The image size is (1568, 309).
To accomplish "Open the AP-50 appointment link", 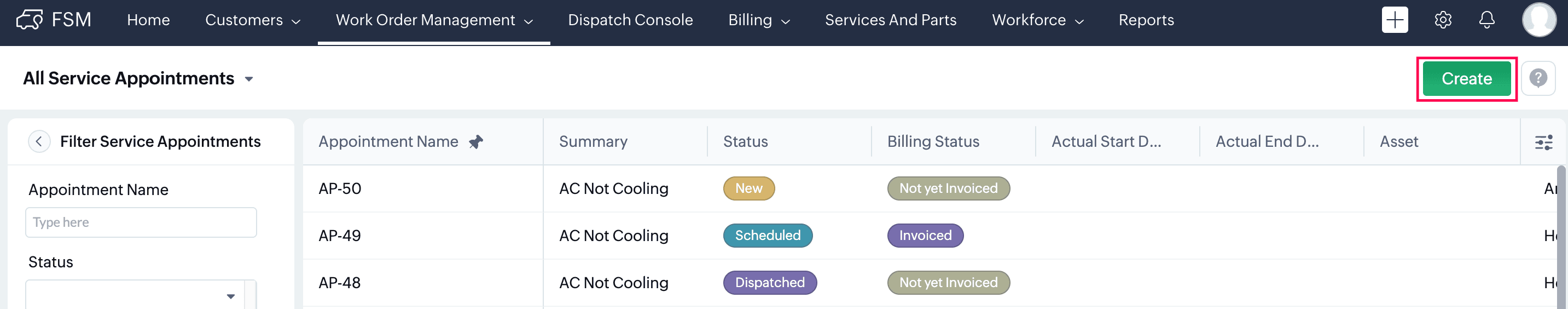I will (x=340, y=189).
